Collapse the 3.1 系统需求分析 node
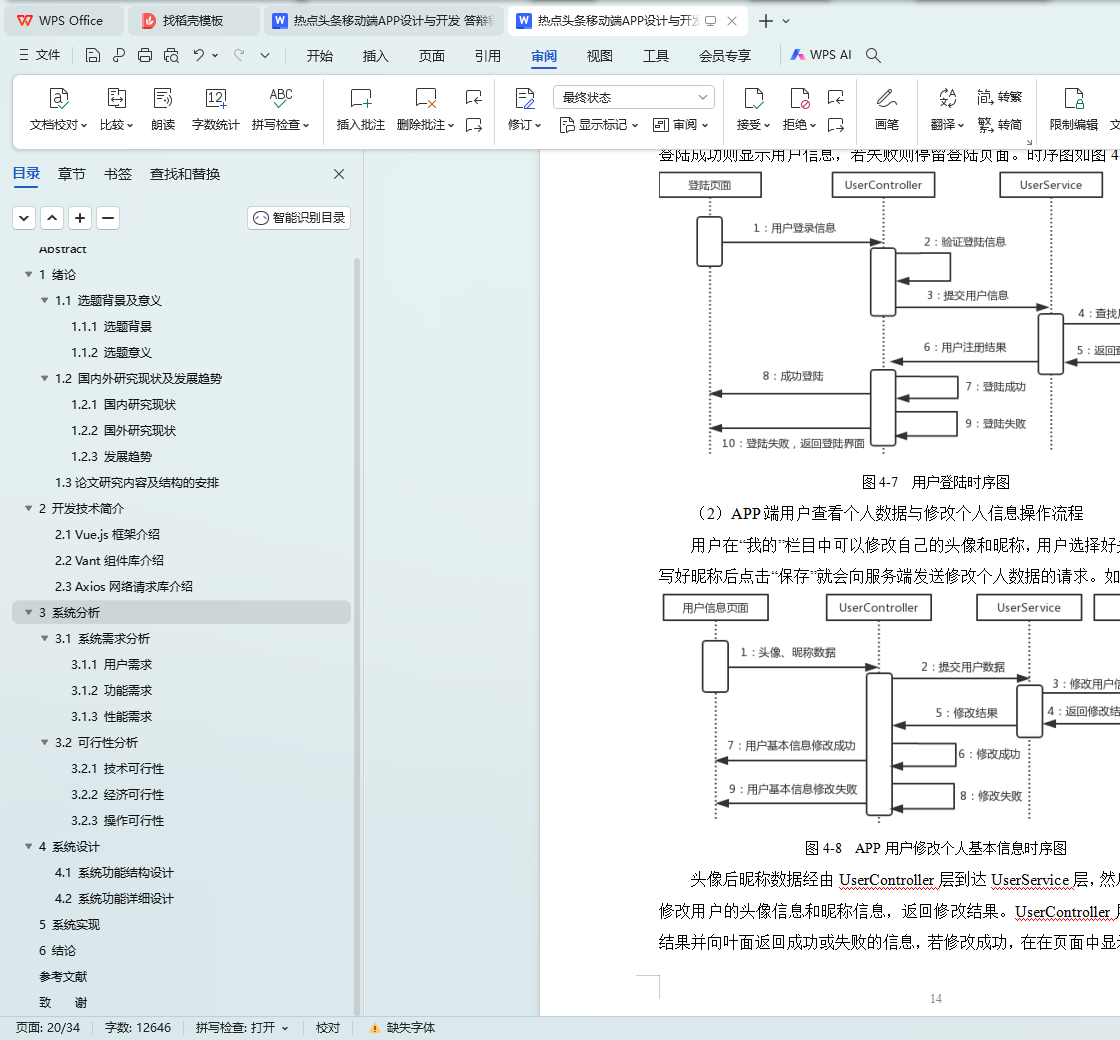Viewport: 1120px width, 1040px height. coord(44,639)
